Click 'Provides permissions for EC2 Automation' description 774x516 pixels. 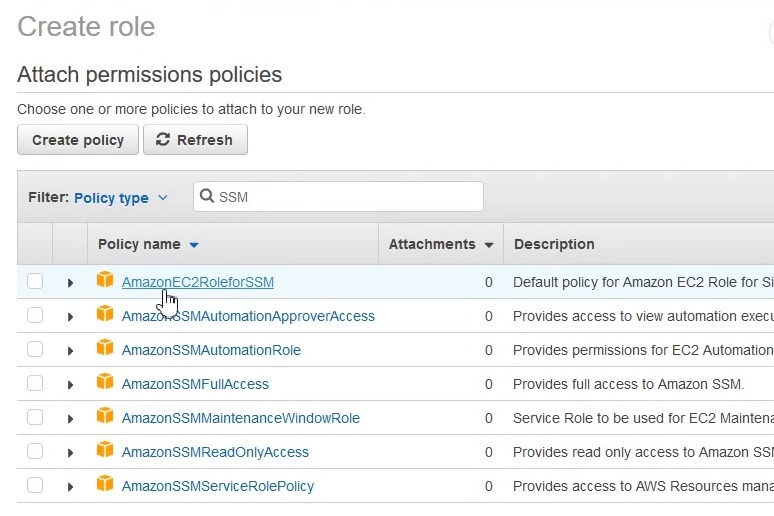(x=643, y=351)
